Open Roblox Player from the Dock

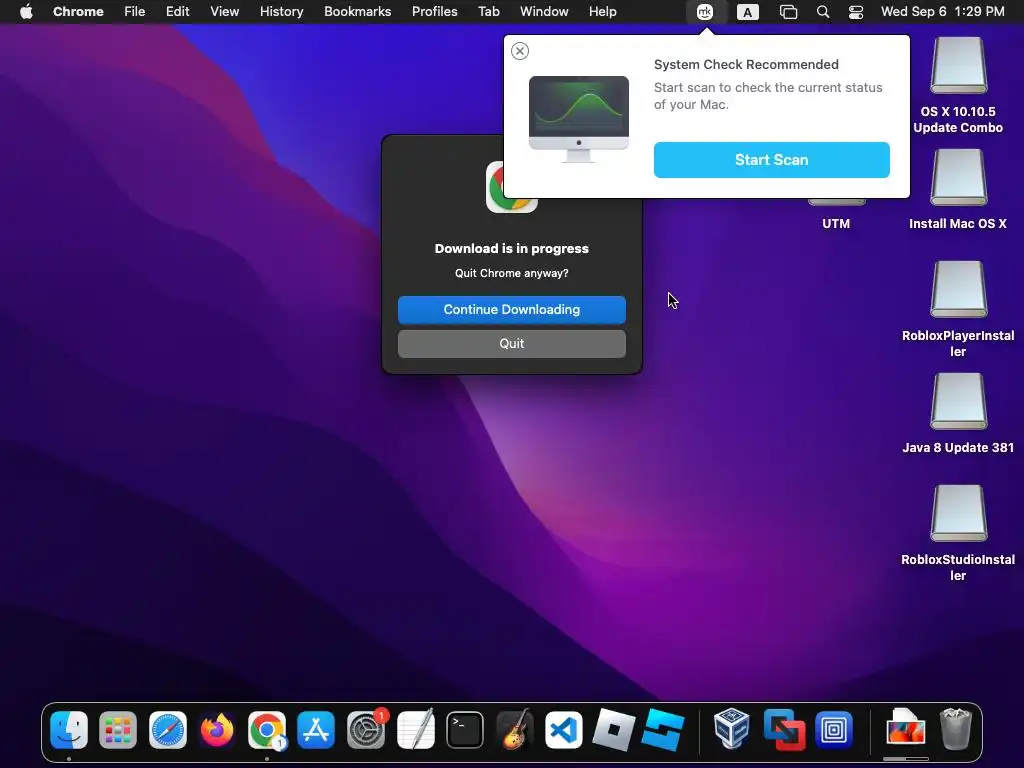pos(613,729)
